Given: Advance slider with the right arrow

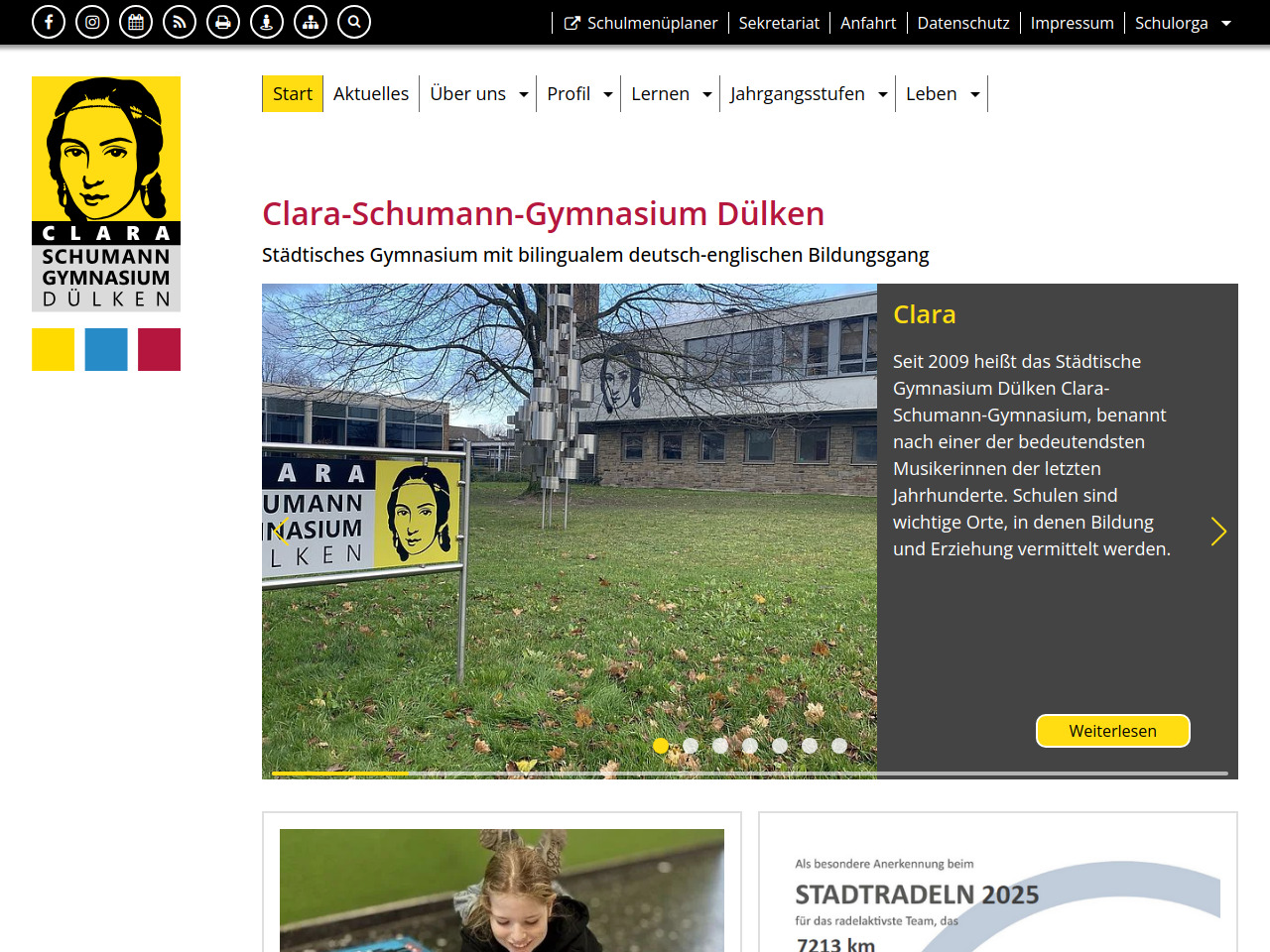Looking at the screenshot, I should (1218, 532).
